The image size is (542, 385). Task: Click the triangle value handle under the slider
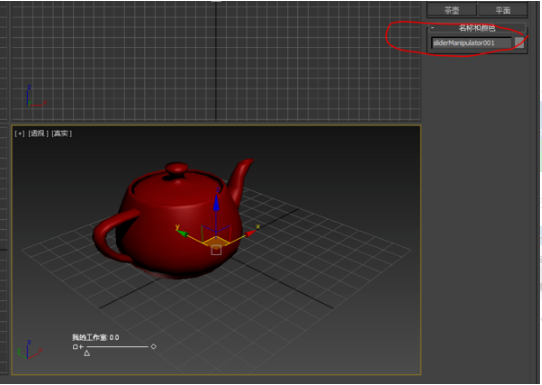pos(87,353)
